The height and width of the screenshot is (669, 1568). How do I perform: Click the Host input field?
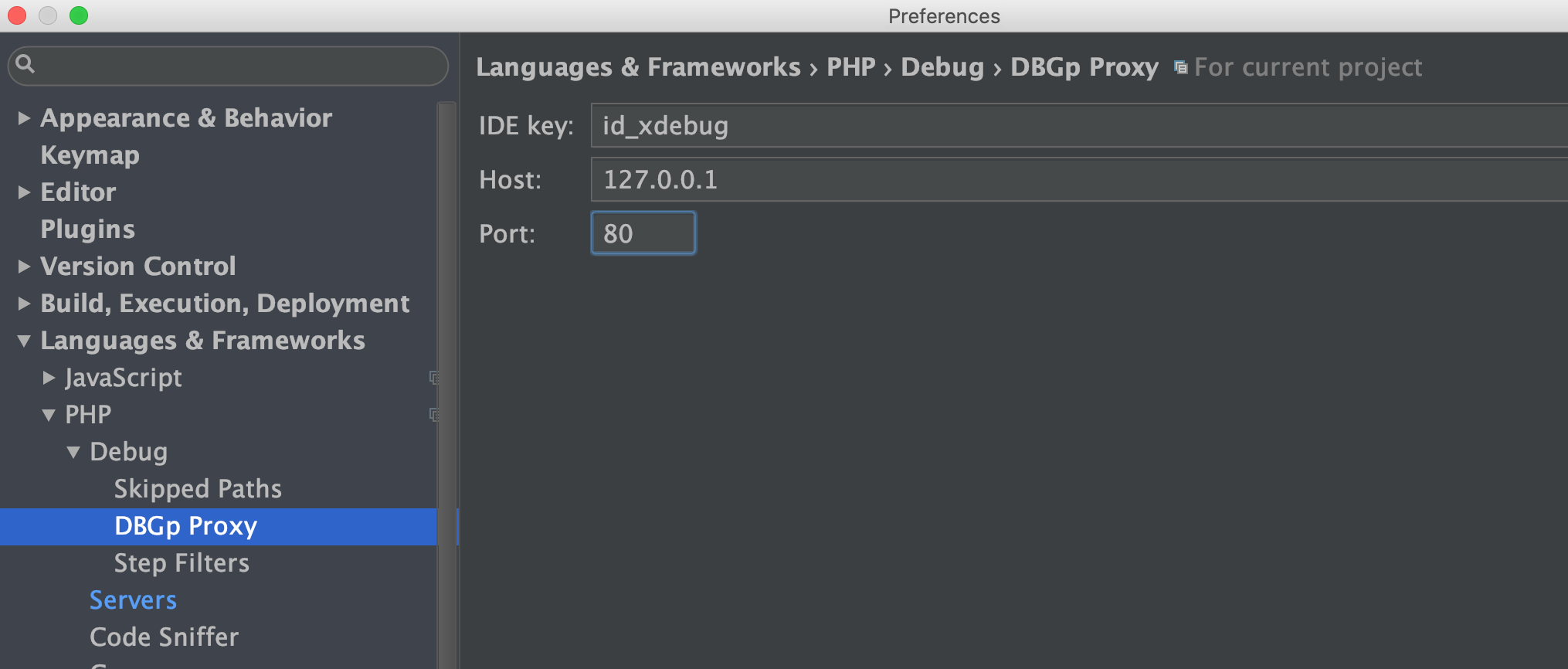[1079, 179]
